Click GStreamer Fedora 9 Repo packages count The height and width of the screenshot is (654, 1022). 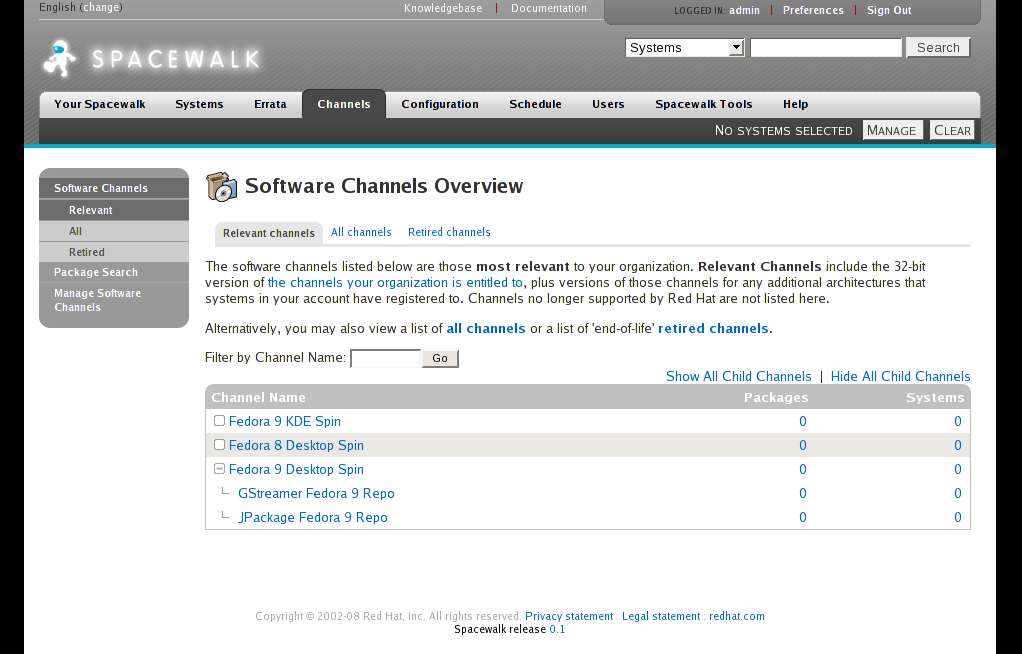803,494
